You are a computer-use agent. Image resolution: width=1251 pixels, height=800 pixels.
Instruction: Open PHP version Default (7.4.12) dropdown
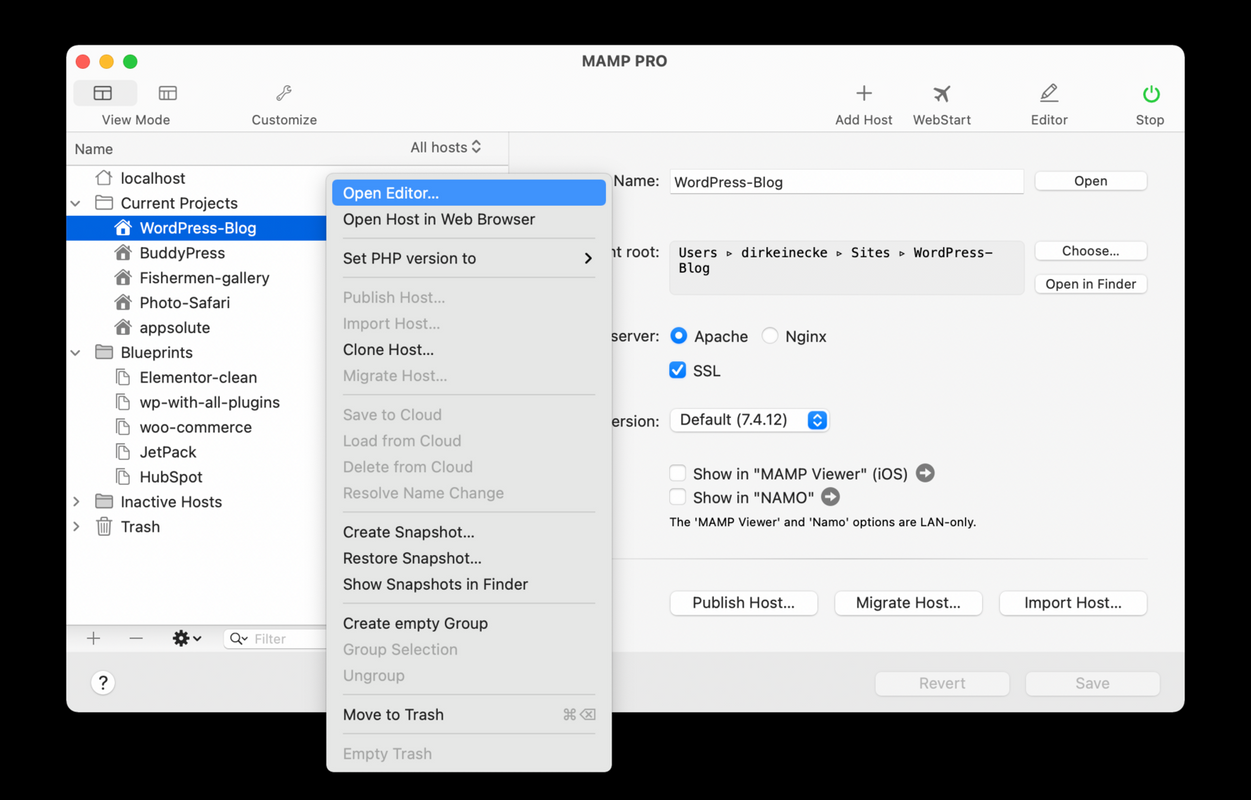[749, 420]
